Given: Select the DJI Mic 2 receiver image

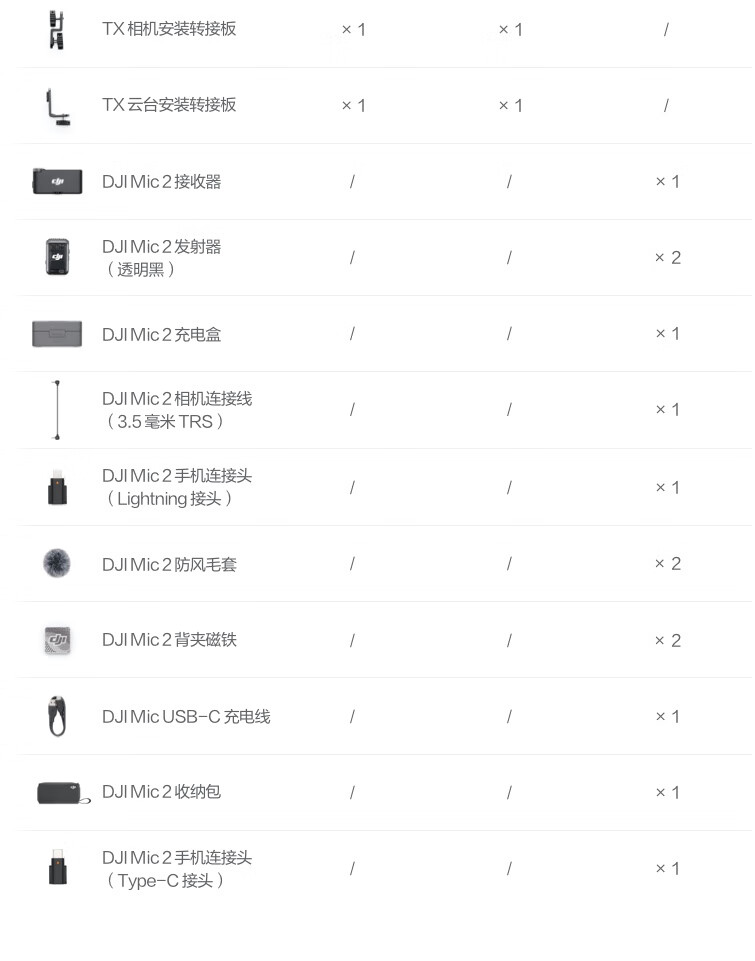Looking at the screenshot, I should click(57, 181).
